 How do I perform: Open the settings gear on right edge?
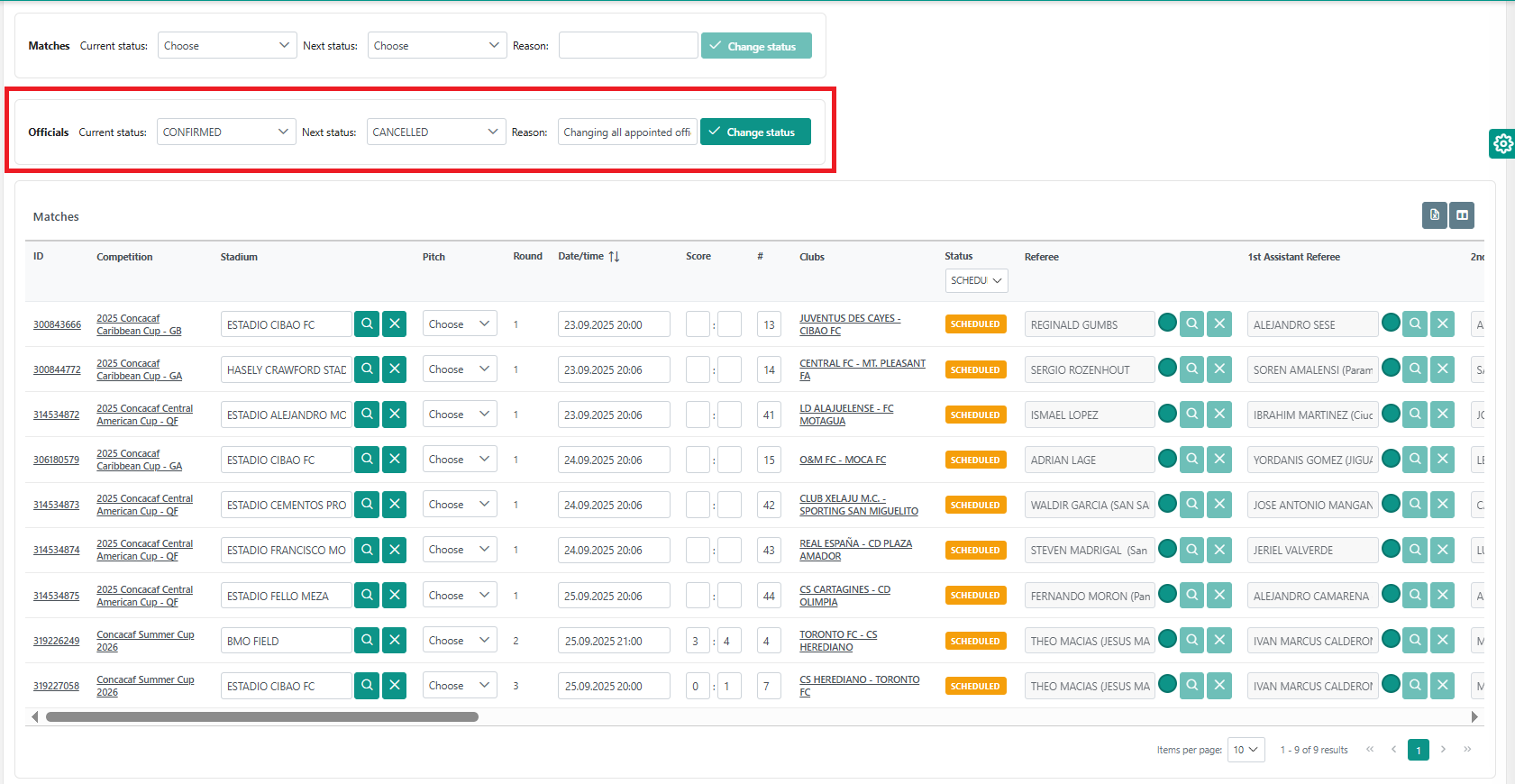point(1502,143)
